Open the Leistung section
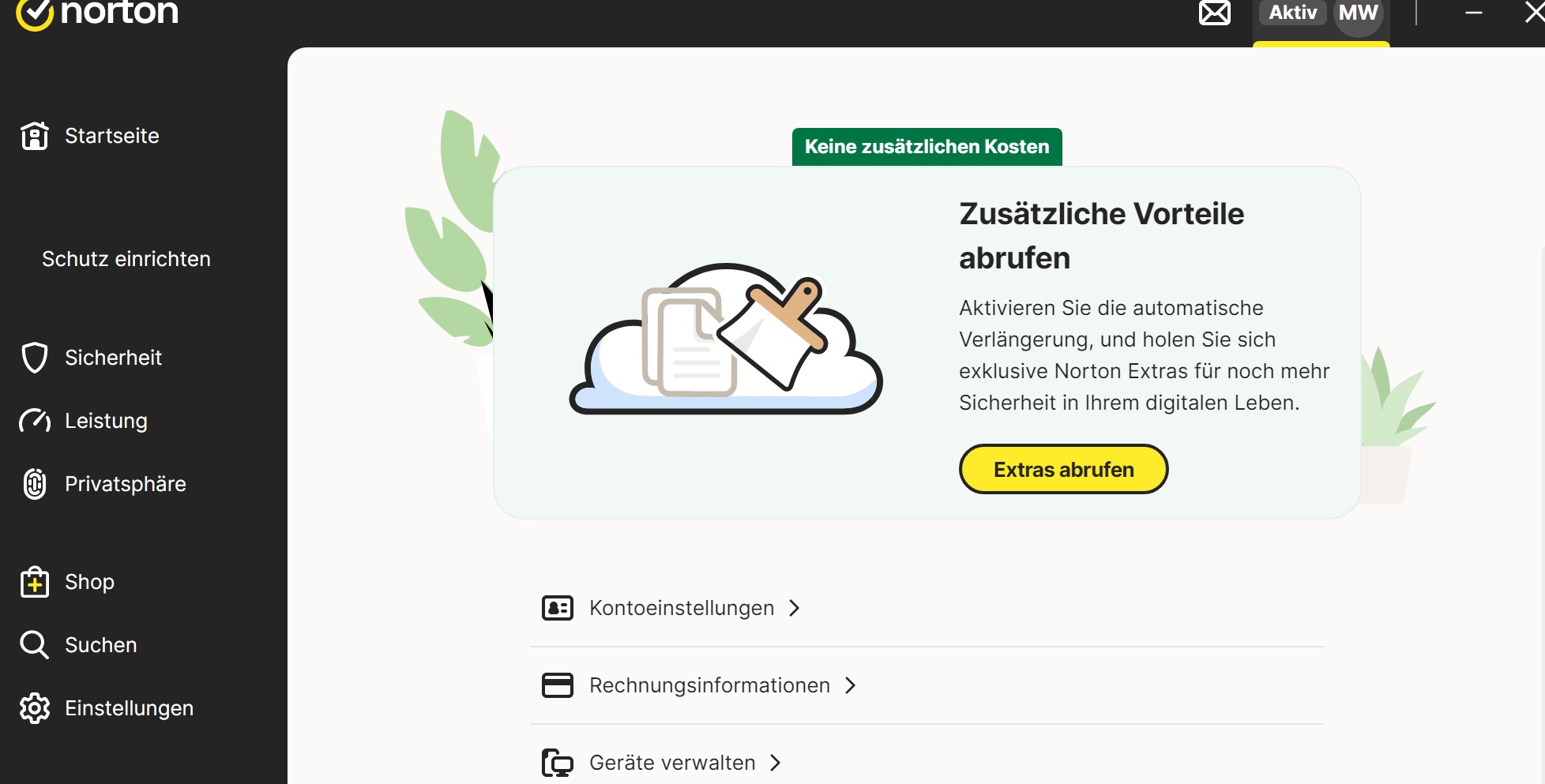This screenshot has height=784, width=1545. (106, 421)
